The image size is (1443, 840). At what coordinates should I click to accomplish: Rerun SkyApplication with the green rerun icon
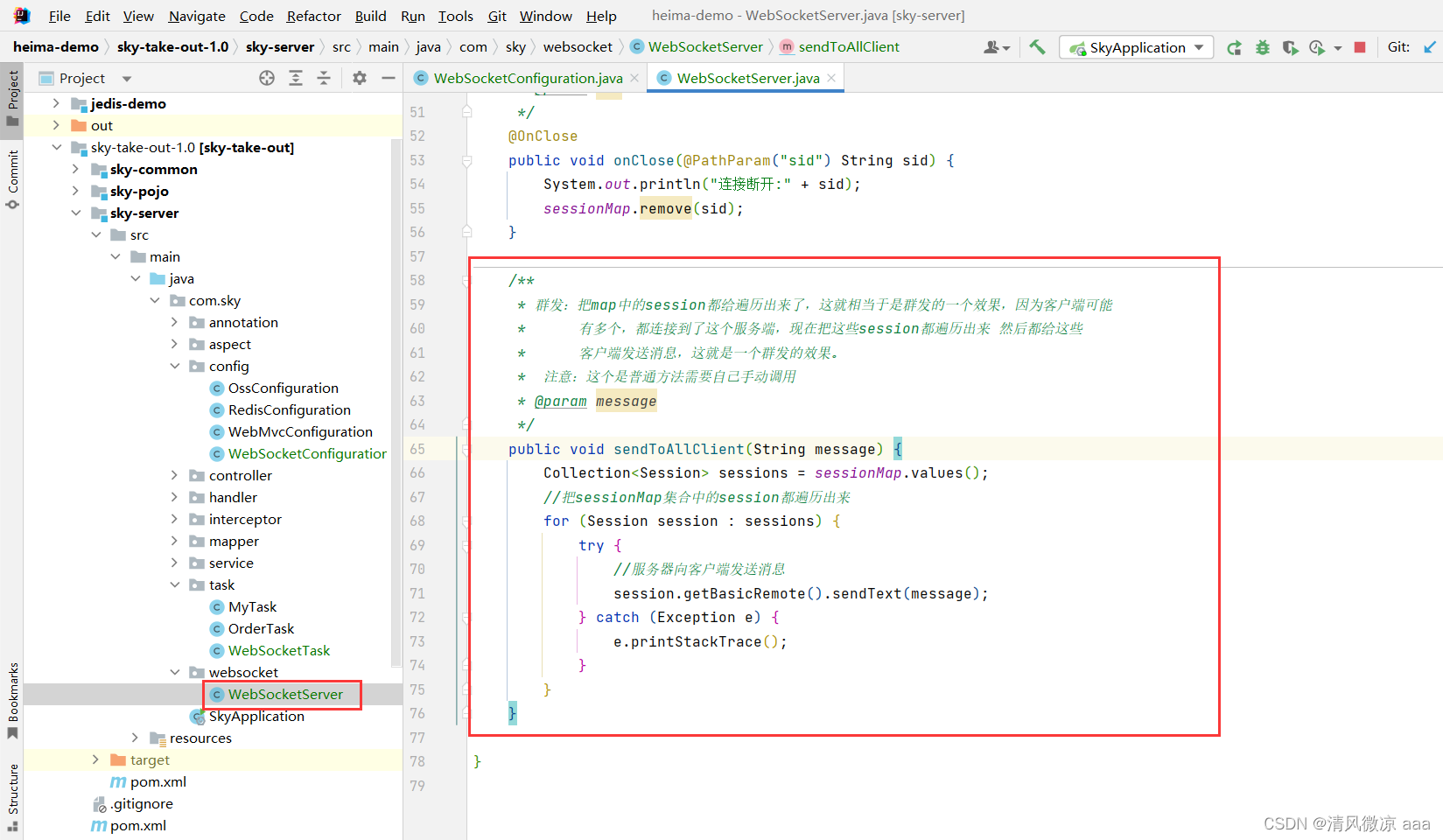(1234, 47)
